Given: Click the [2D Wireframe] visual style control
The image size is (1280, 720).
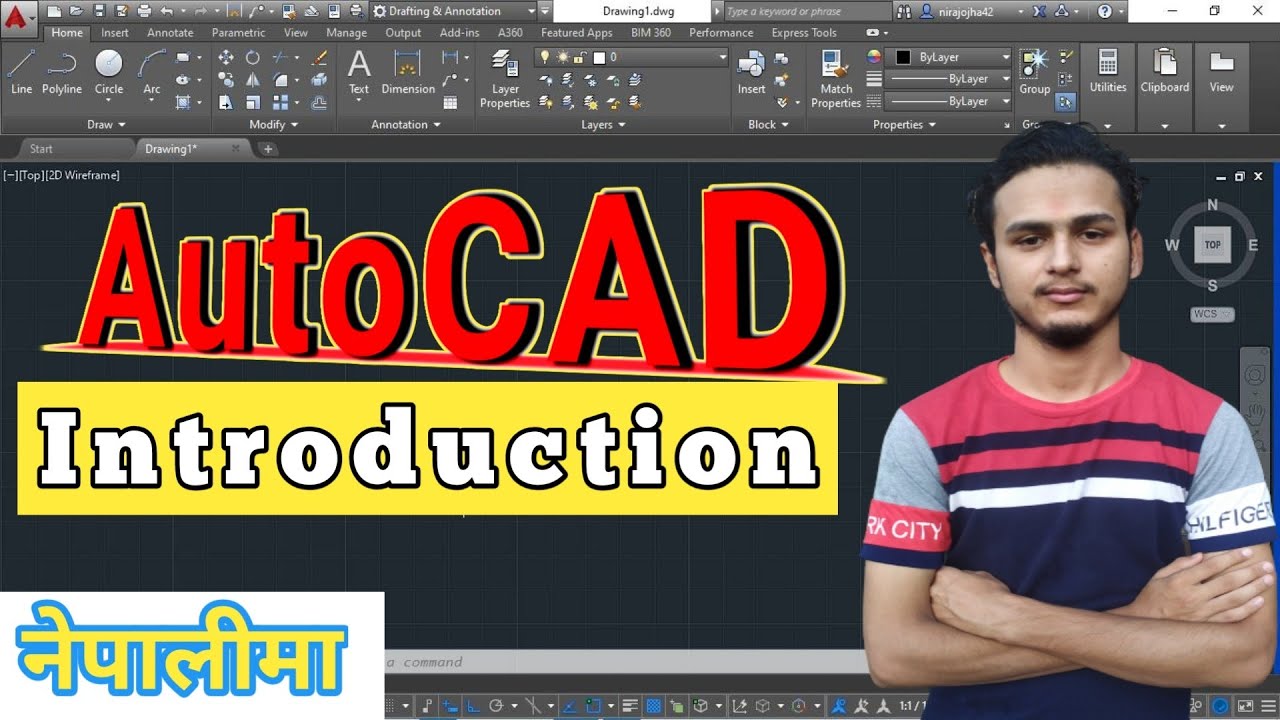Looking at the screenshot, I should point(83,175).
